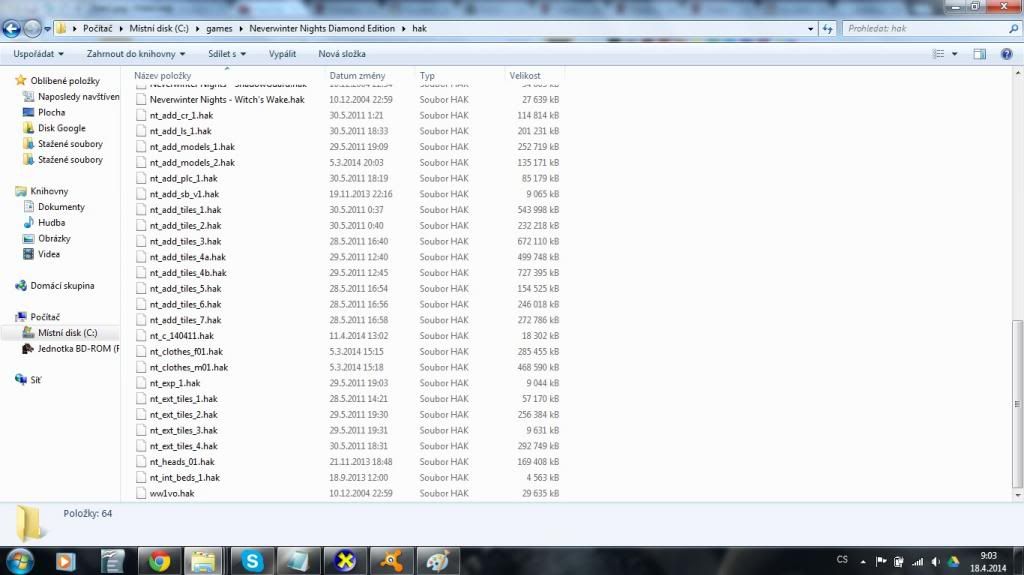This screenshot has height=575, width=1024.
Task: Click the scrollbar down arrow
Action: (1017, 496)
